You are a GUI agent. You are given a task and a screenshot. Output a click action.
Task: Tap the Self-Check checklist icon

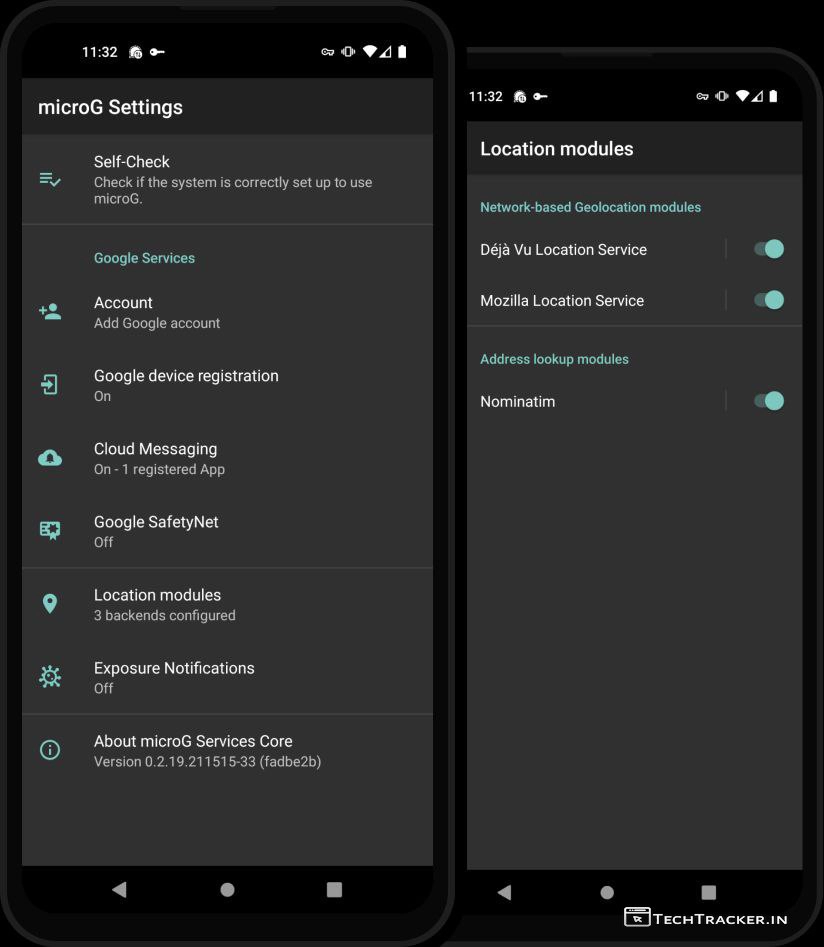[50, 180]
